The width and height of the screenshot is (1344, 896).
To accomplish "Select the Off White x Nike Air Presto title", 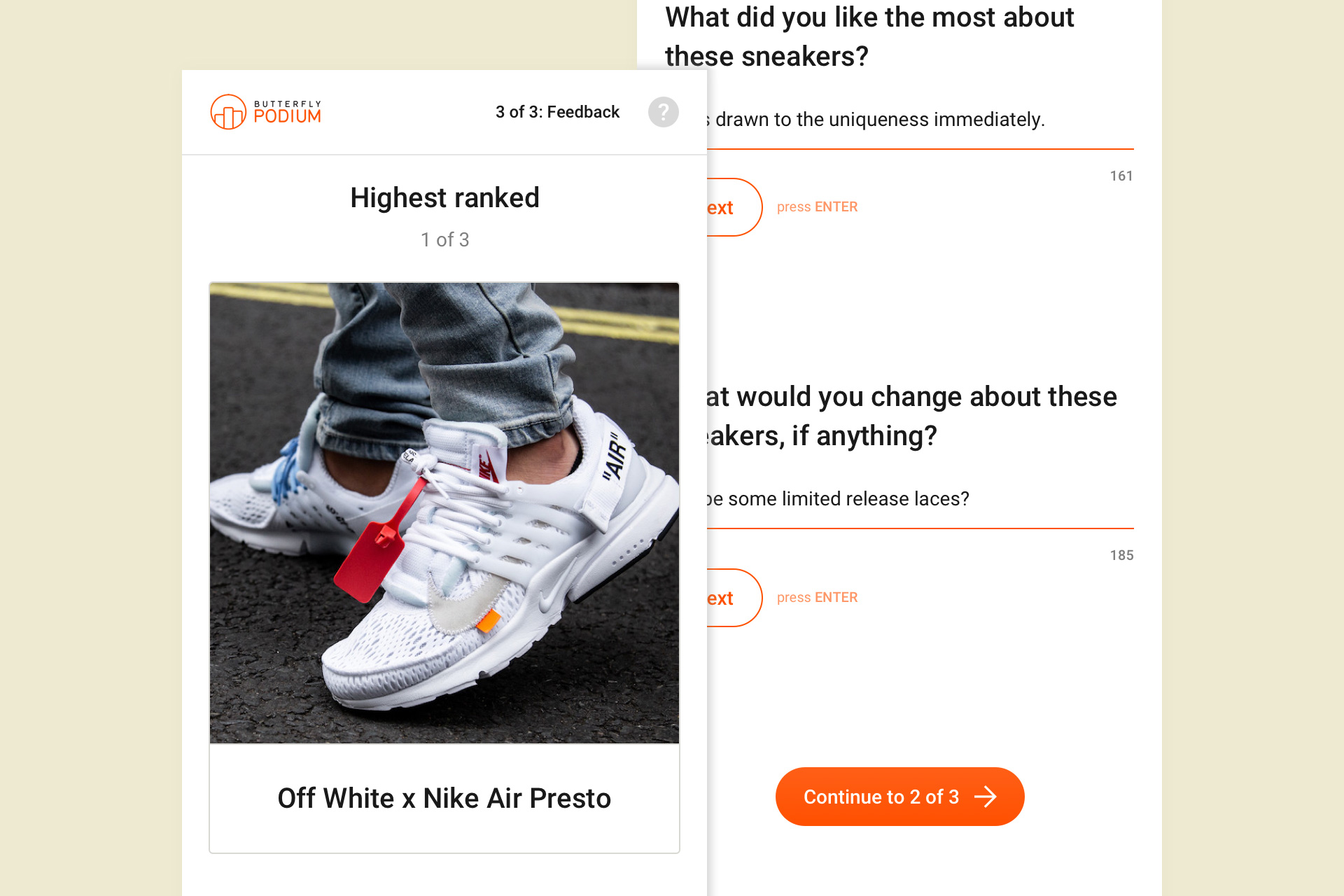I will point(444,798).
